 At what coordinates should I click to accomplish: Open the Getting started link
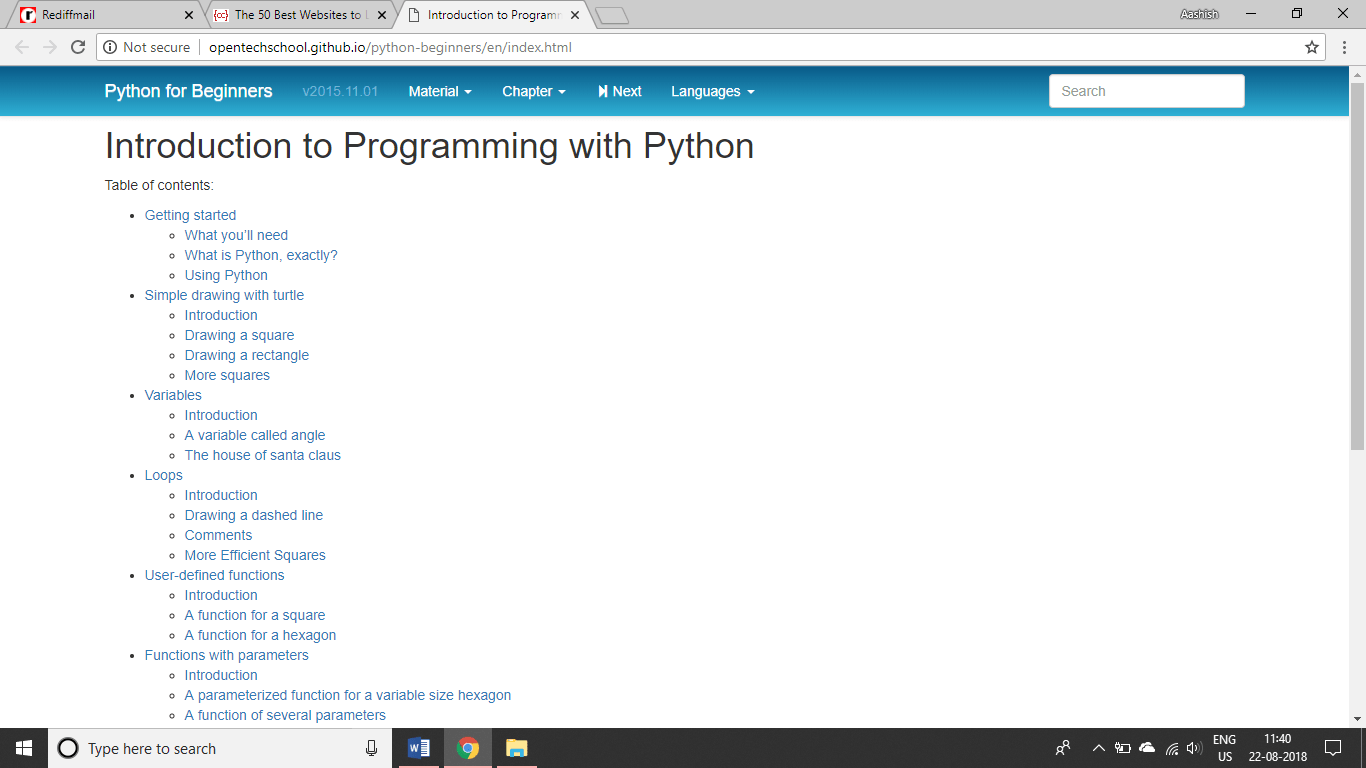pos(190,215)
